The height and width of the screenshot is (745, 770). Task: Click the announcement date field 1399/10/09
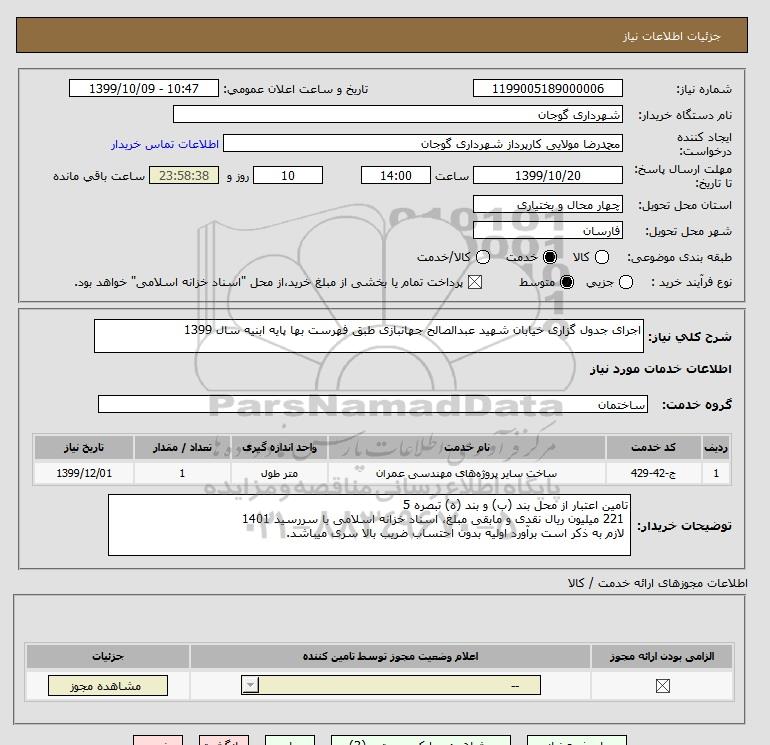coord(144,88)
